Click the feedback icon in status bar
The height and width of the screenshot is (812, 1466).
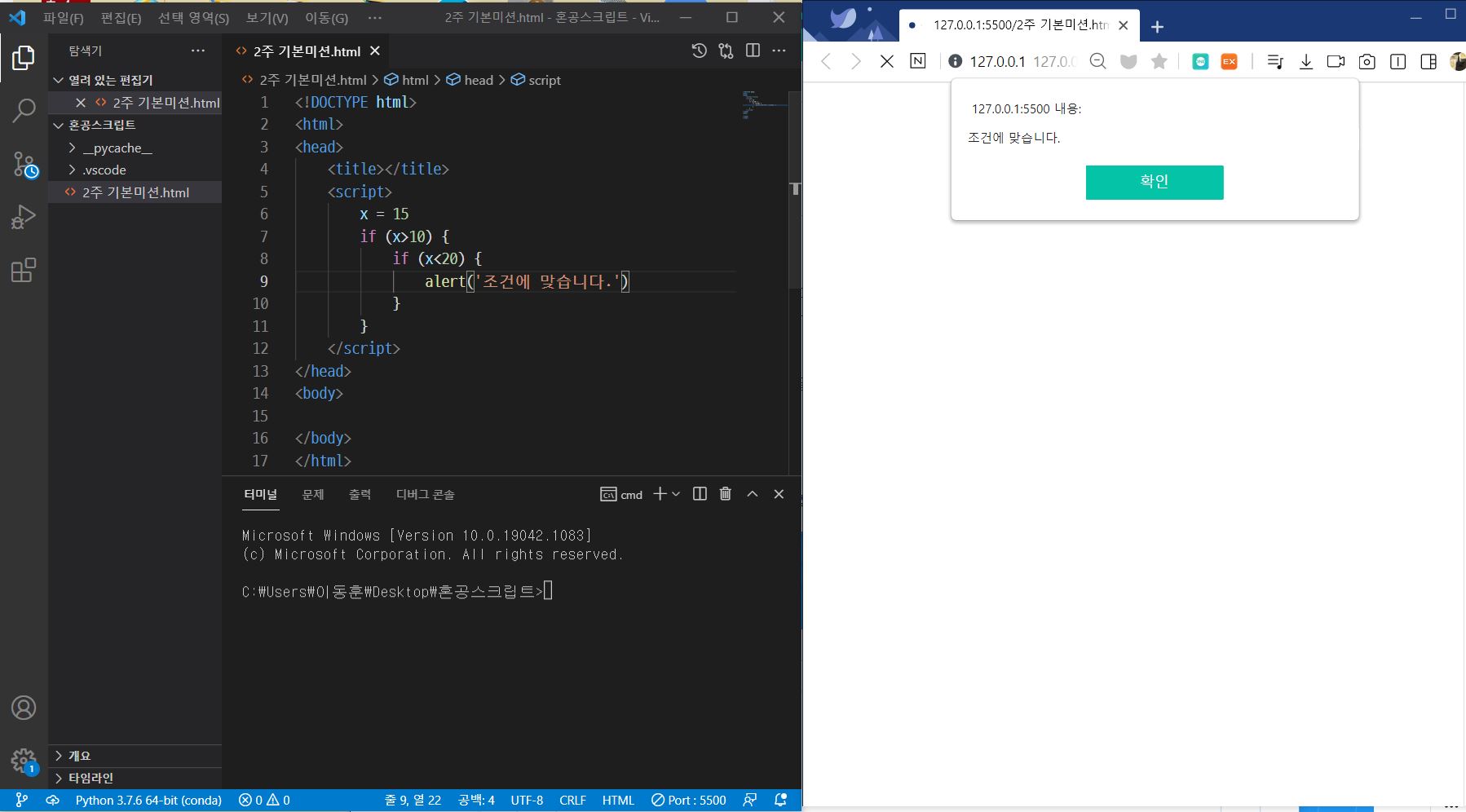pyautogui.click(x=750, y=801)
